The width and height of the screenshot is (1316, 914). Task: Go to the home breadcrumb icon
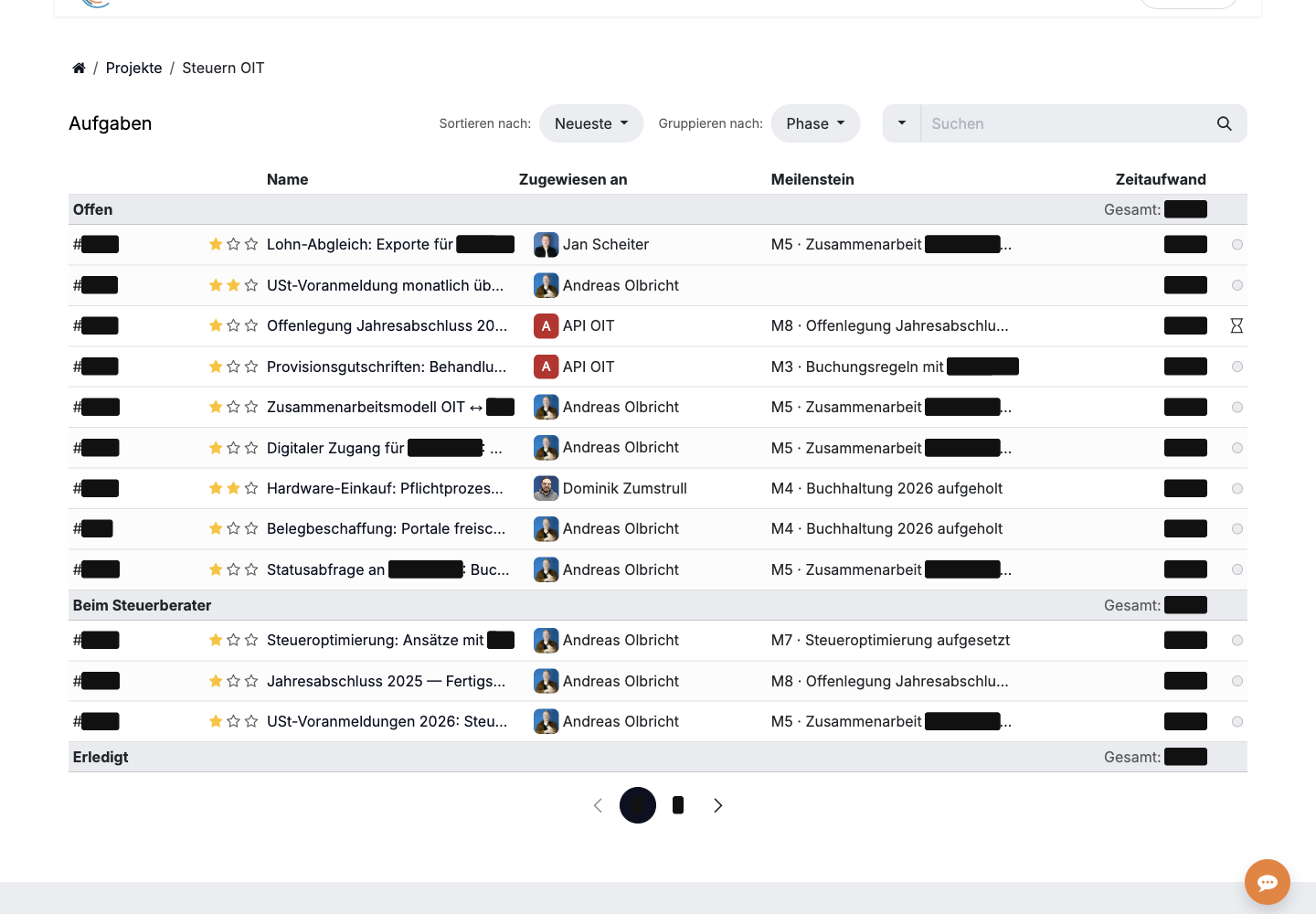79,68
